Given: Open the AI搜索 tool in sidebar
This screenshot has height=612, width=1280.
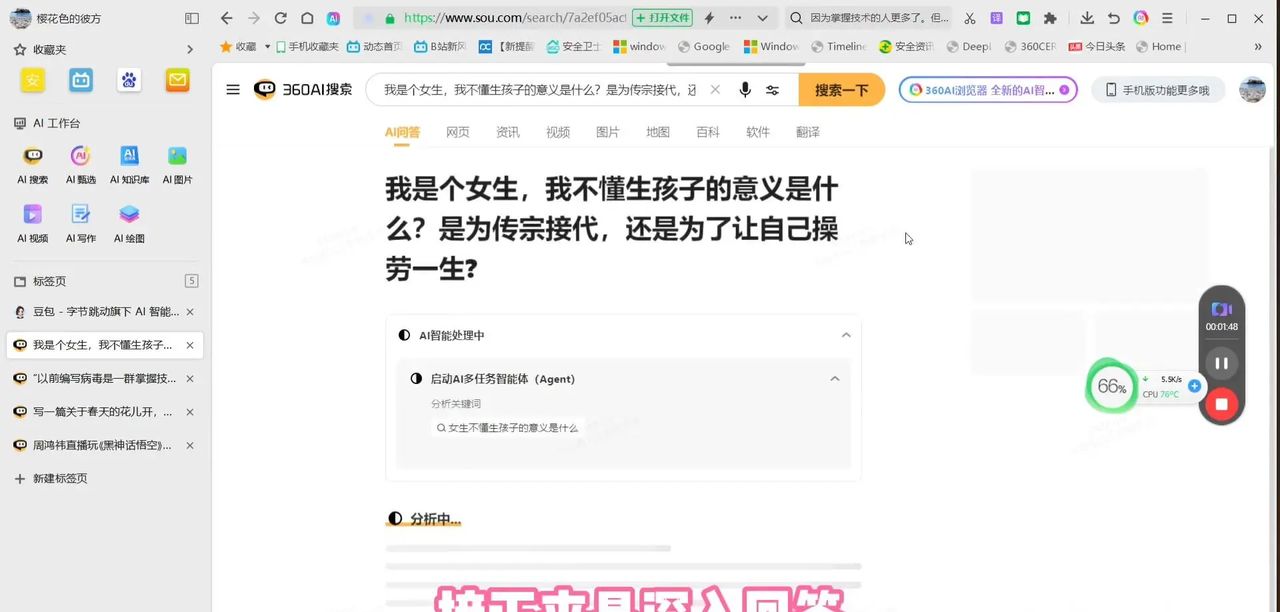Looking at the screenshot, I should [x=32, y=162].
